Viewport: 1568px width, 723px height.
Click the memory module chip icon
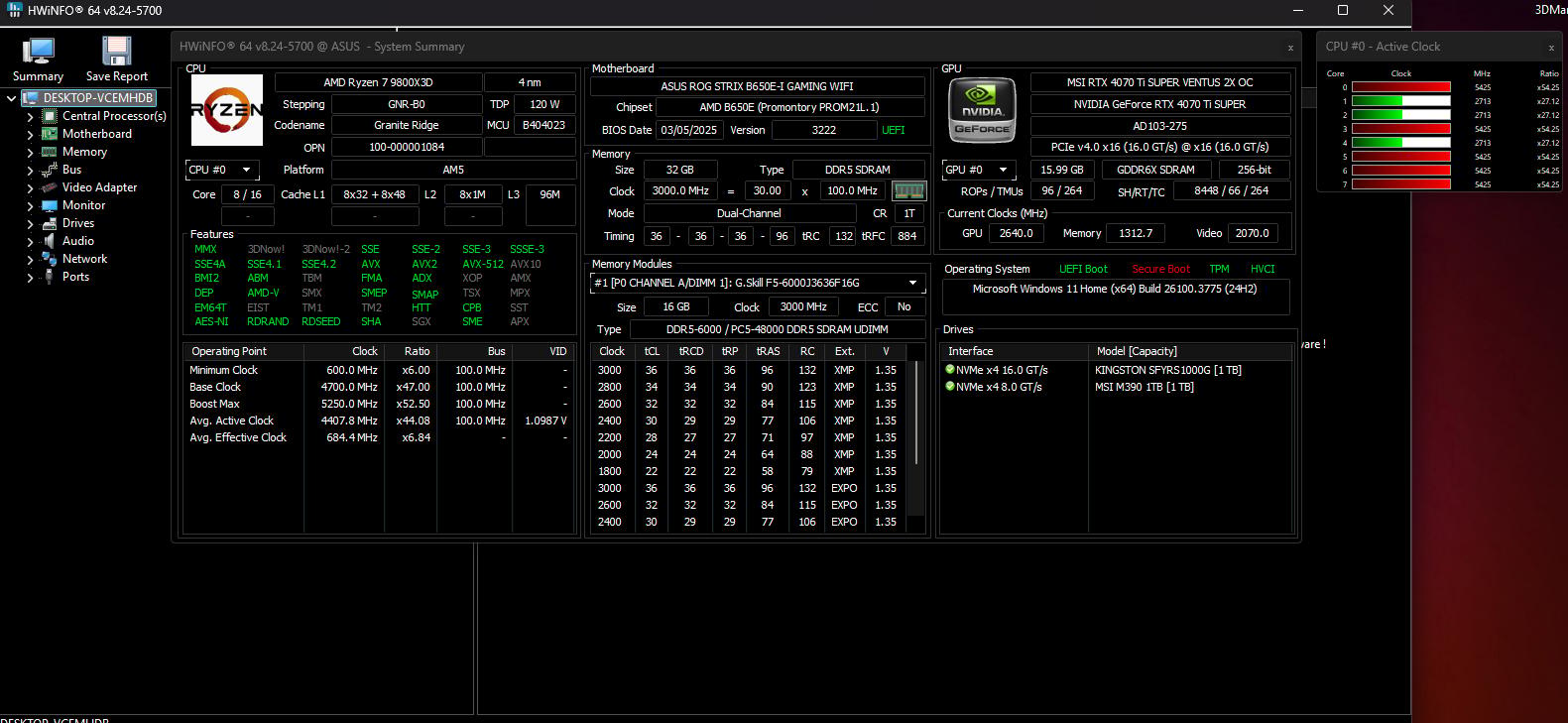(x=908, y=190)
